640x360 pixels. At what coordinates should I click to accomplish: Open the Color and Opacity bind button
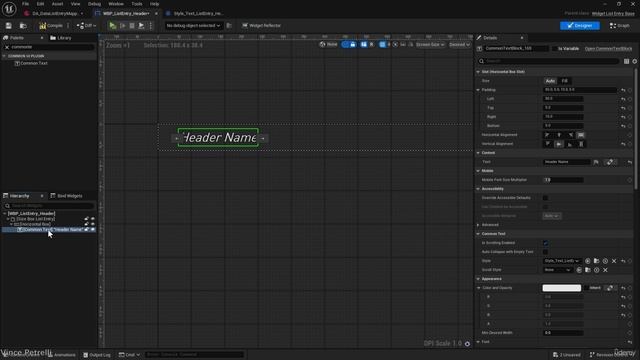[x=610, y=288]
